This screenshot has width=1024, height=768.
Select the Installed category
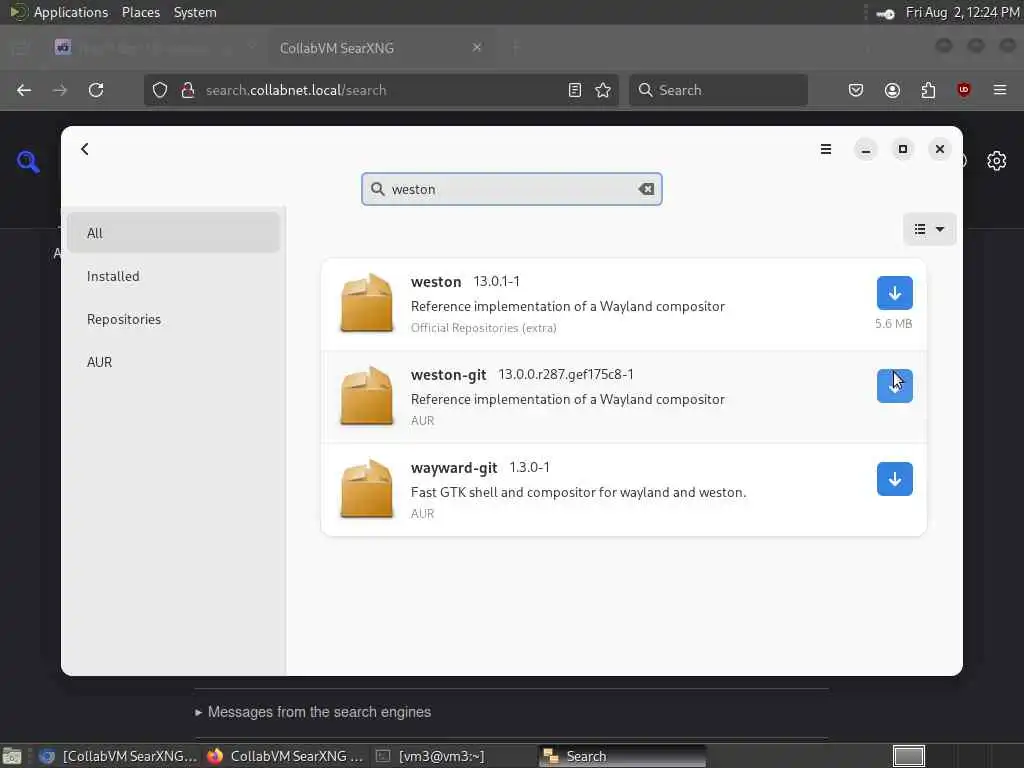173,276
